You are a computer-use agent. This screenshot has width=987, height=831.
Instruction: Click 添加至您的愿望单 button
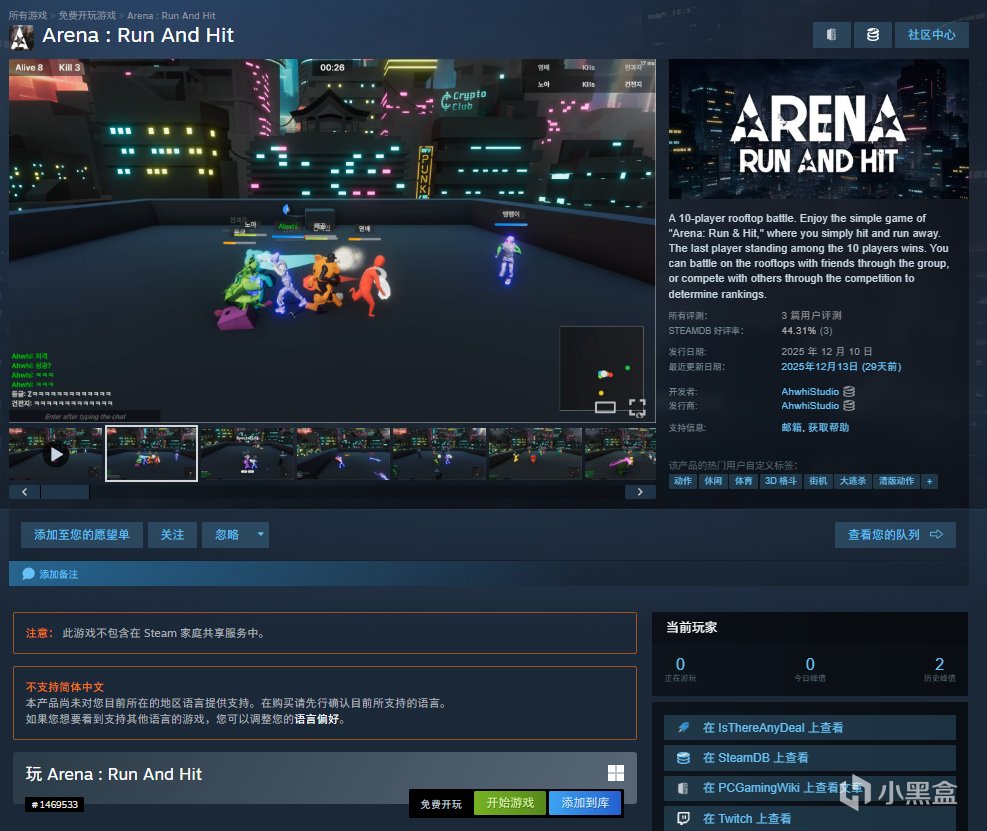[x=82, y=534]
